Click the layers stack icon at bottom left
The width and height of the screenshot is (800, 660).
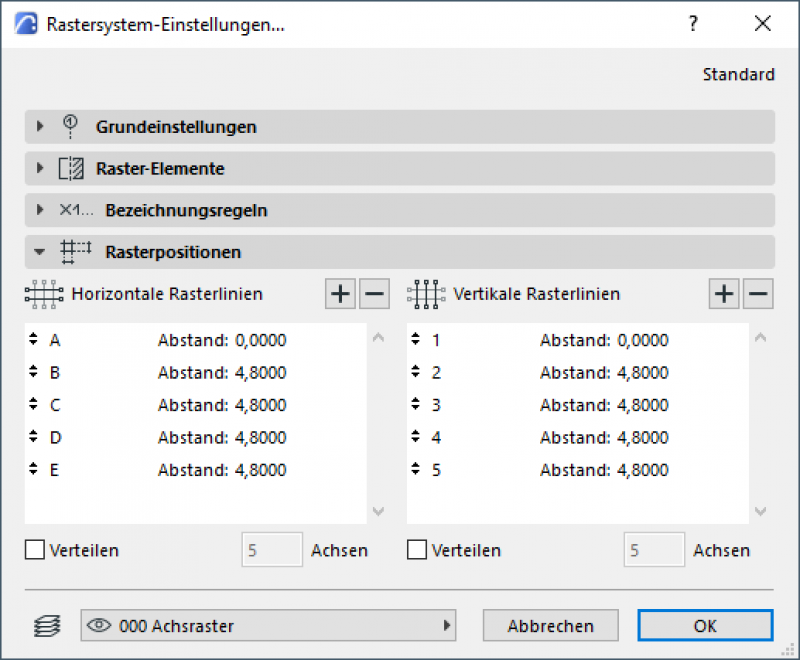click(42, 627)
